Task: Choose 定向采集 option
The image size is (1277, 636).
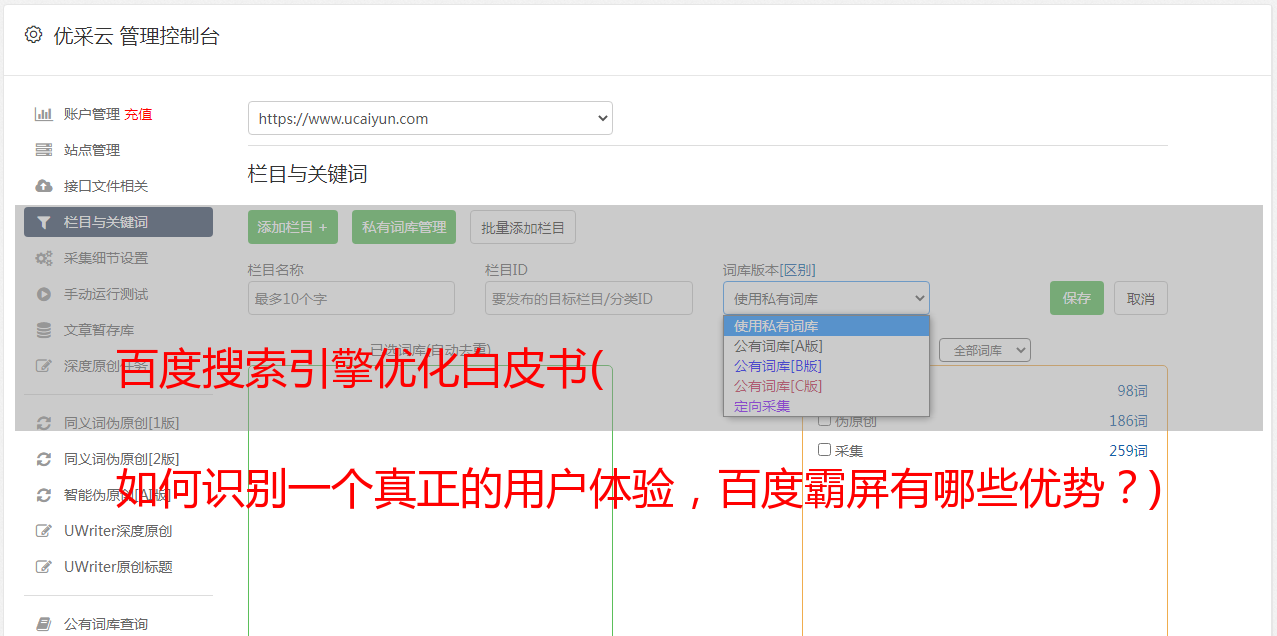Action: coord(826,406)
